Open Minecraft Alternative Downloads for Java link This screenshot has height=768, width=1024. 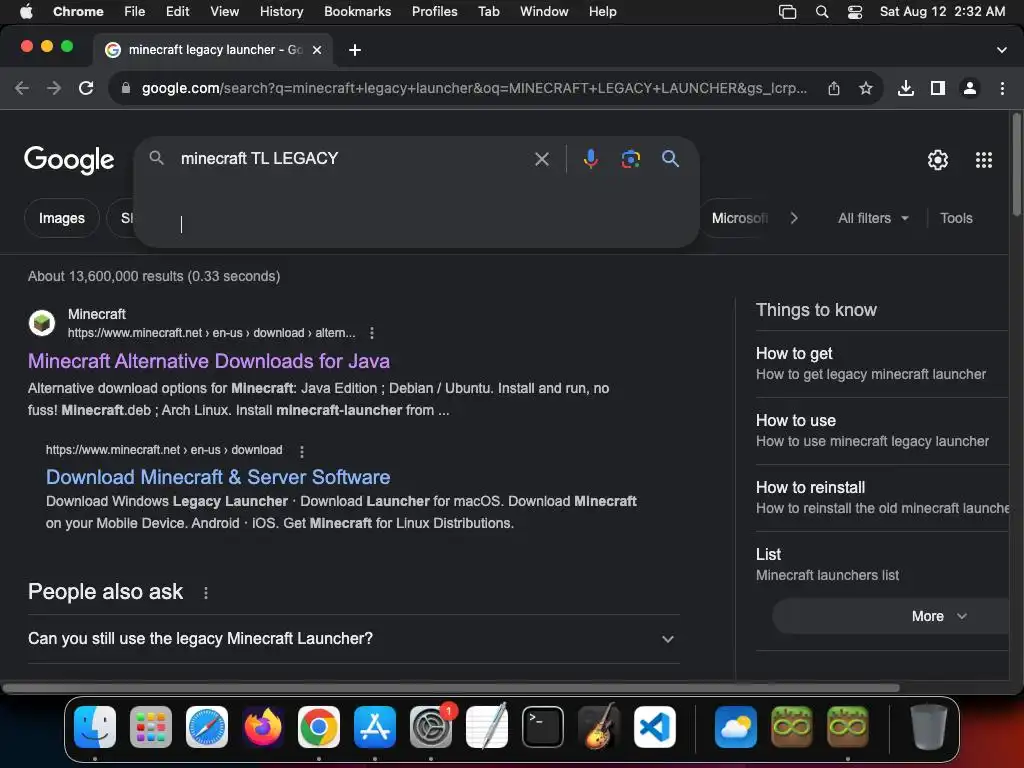click(x=209, y=361)
